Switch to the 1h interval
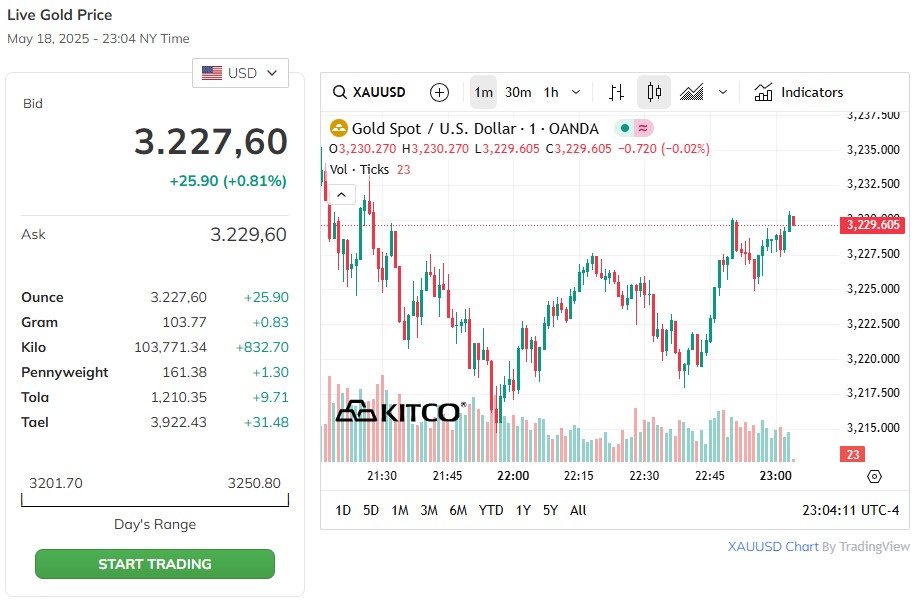The image size is (919, 604). 552,93
